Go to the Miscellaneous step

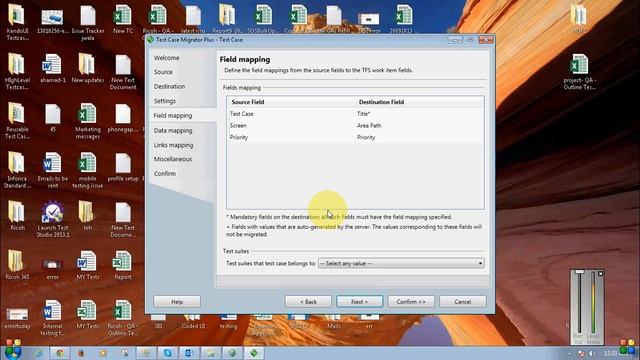click(x=173, y=159)
